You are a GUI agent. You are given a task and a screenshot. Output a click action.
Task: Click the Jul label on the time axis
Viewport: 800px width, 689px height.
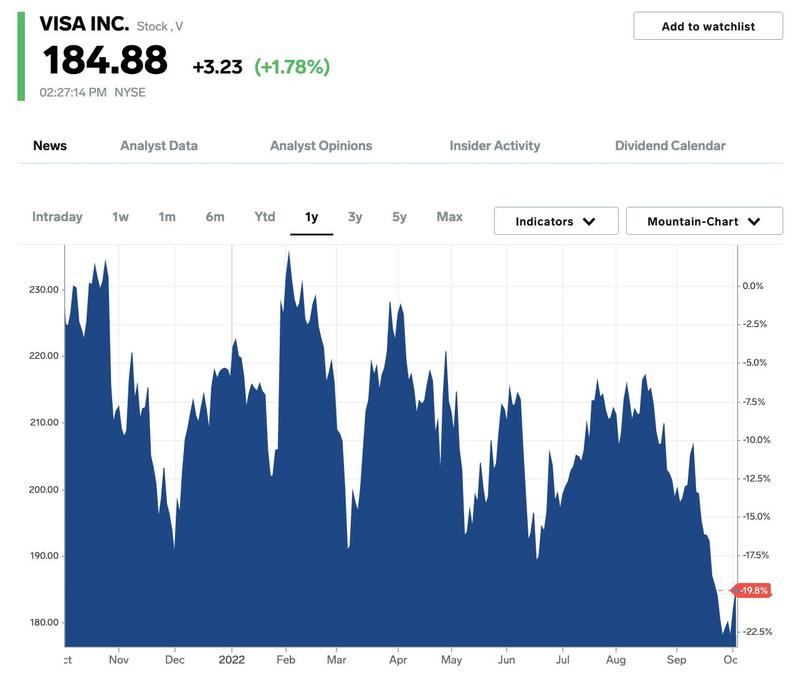[x=562, y=660]
